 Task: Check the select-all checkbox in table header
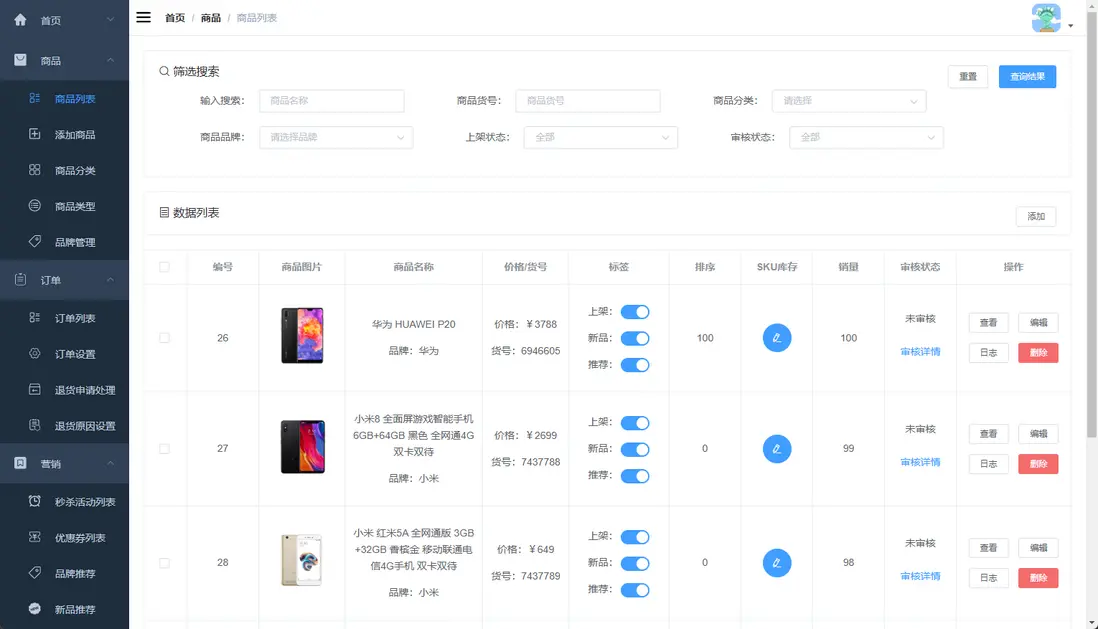click(x=165, y=267)
